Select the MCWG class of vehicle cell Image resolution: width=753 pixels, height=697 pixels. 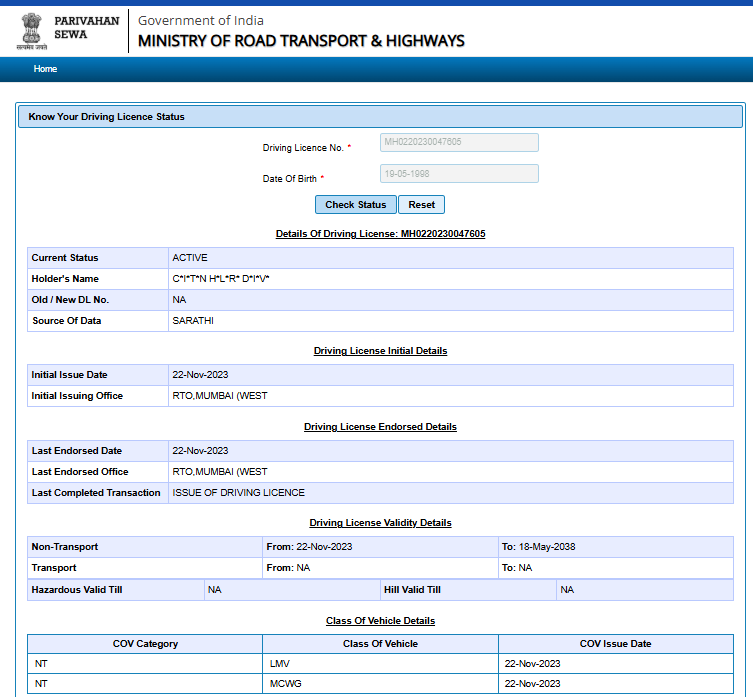coord(284,684)
